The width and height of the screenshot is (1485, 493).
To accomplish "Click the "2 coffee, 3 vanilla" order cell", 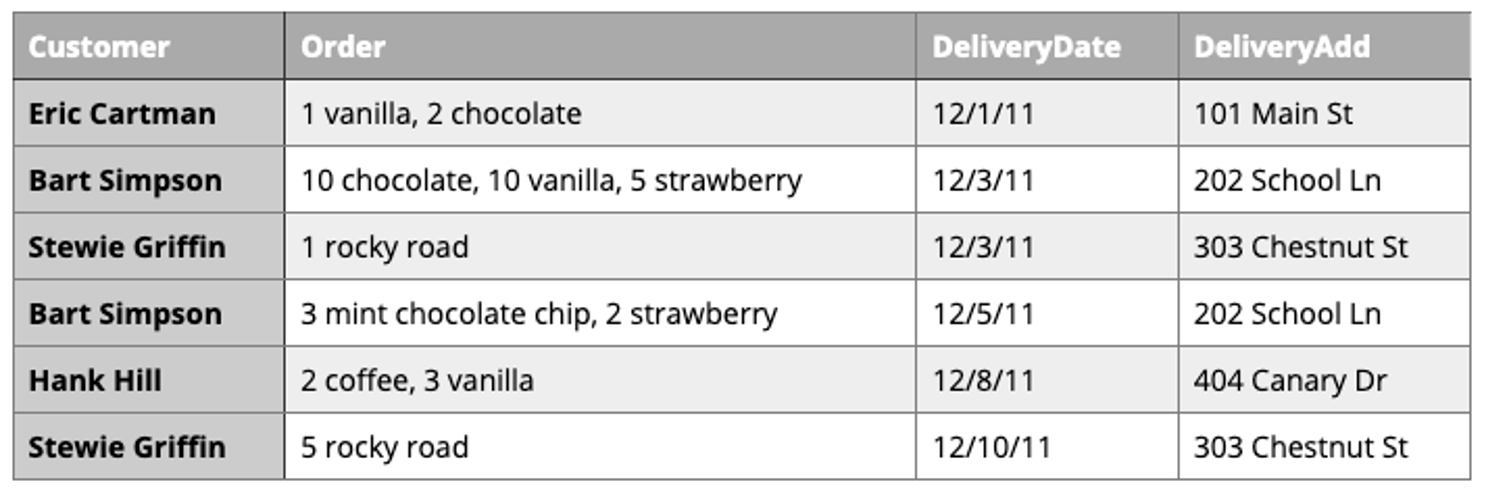I will [417, 381].
